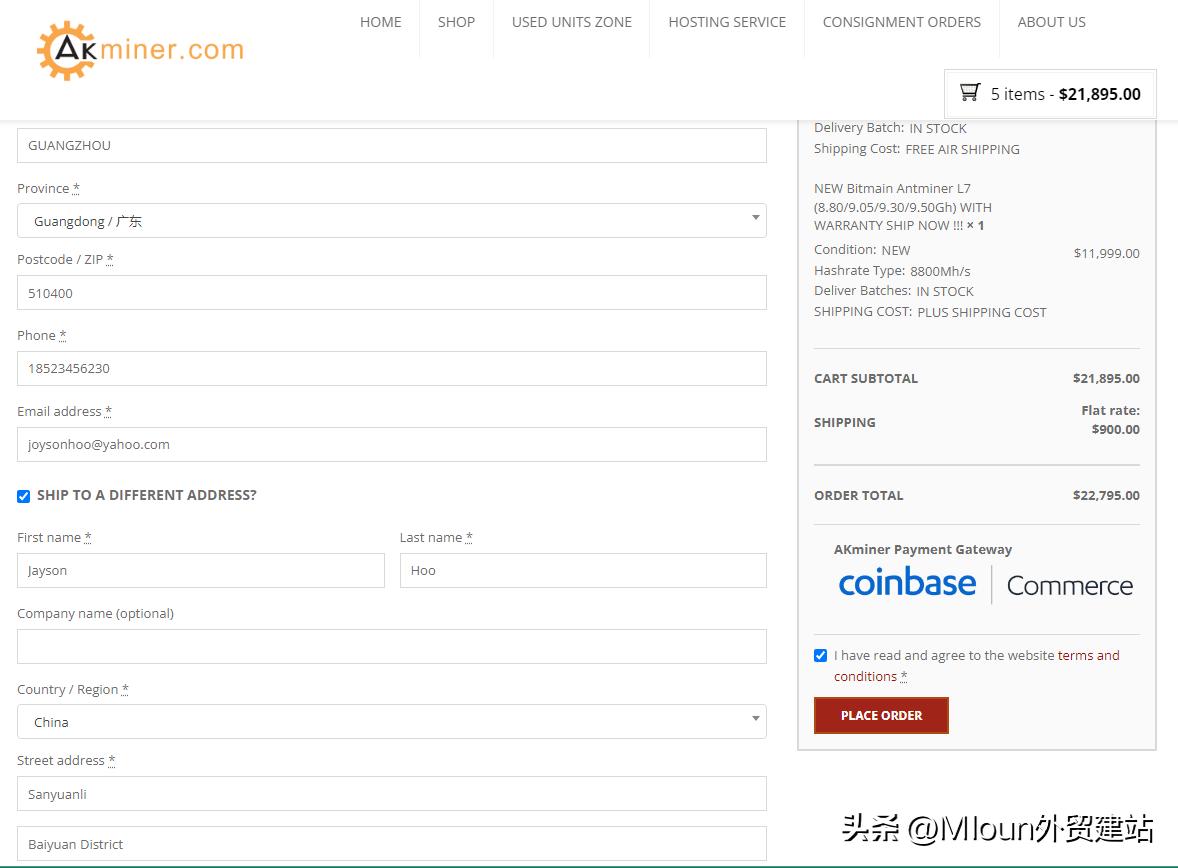Click the shopping cart icon
1178x868 pixels.
[x=968, y=92]
